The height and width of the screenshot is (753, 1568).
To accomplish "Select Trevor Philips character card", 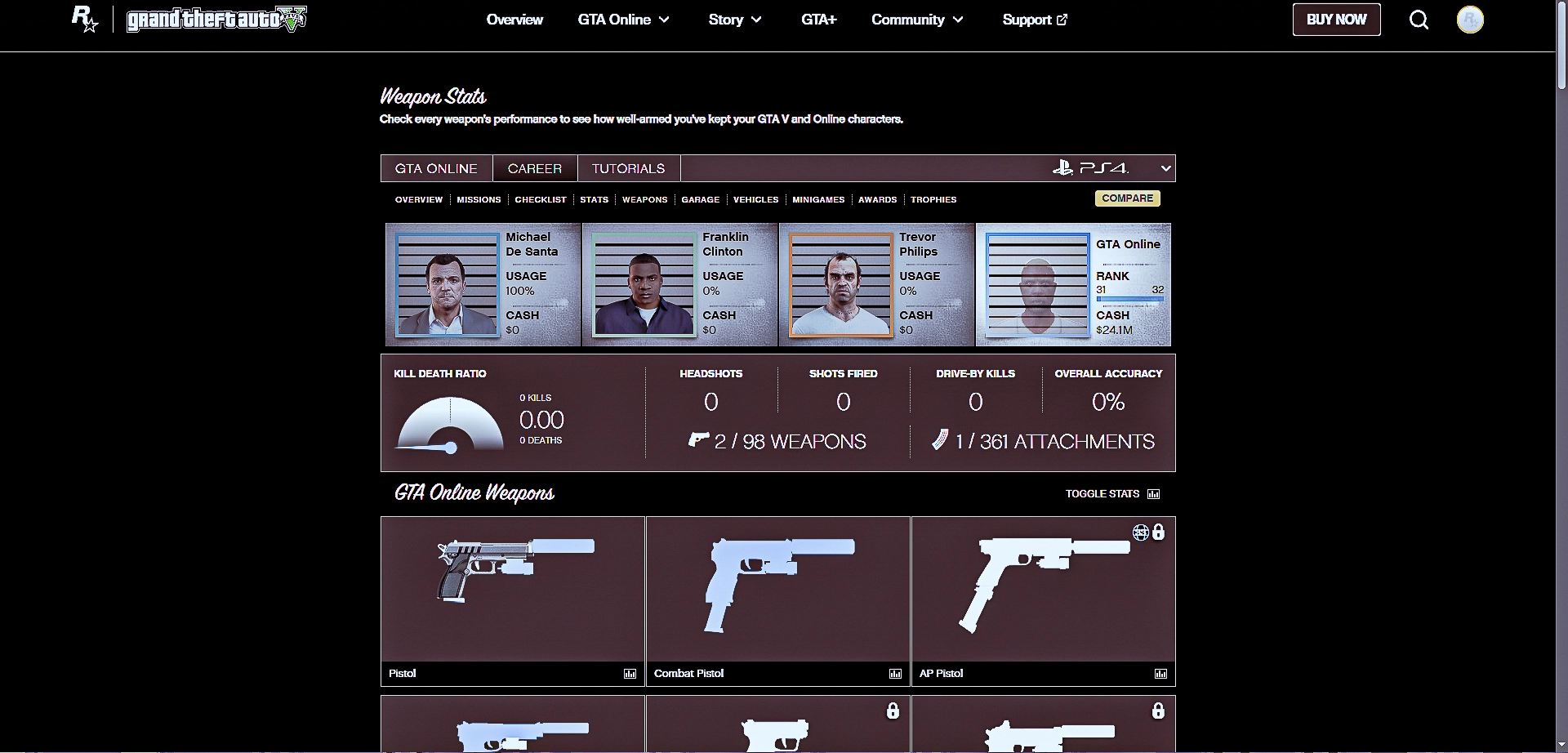I will point(876,284).
